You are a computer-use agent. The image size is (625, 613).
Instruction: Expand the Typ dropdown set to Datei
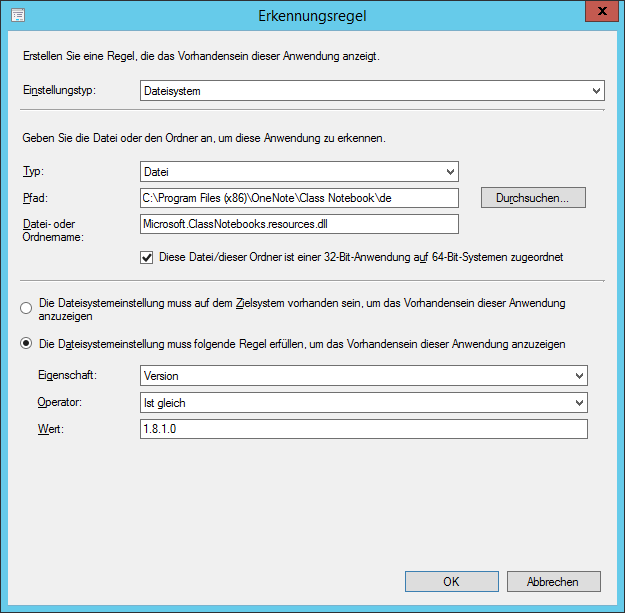pos(298,172)
